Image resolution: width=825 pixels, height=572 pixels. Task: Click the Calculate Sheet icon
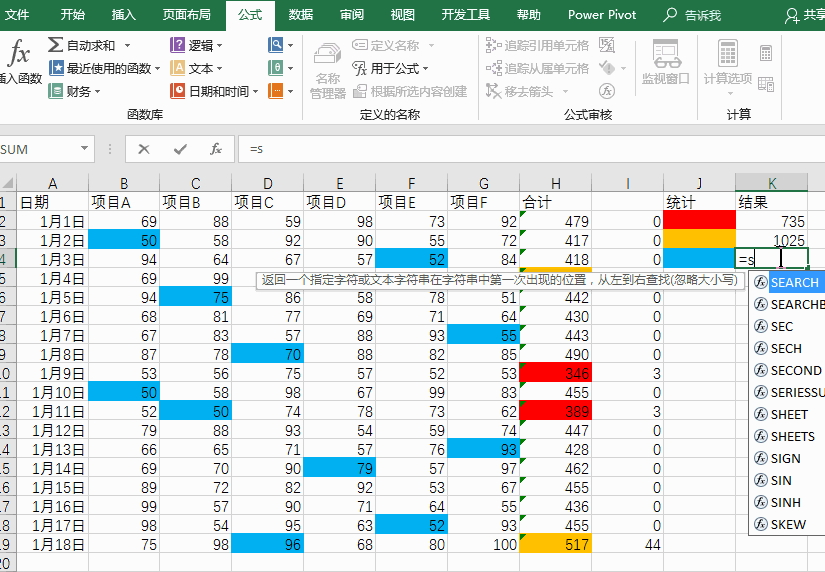click(x=766, y=84)
